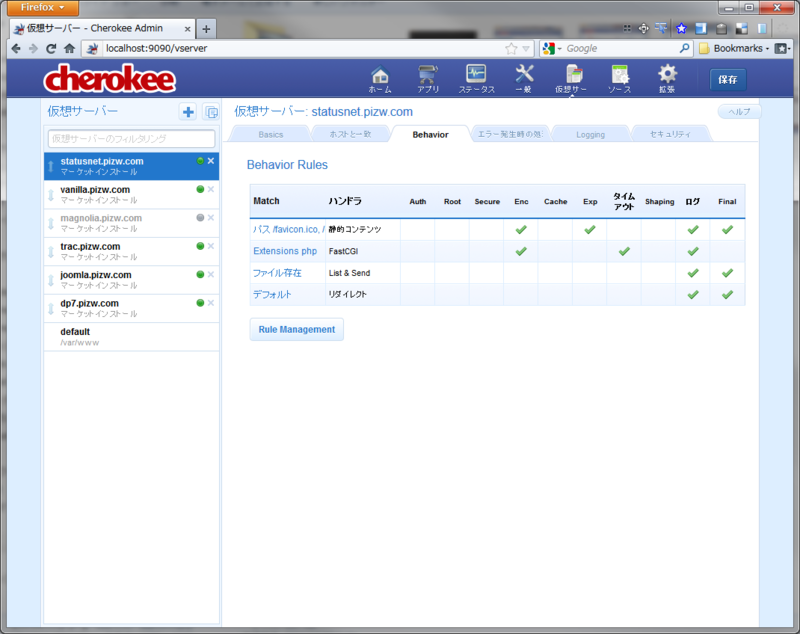The image size is (800, 634).
Task: Delete joomla.pizw.com with its X icon
Action: click(211, 274)
